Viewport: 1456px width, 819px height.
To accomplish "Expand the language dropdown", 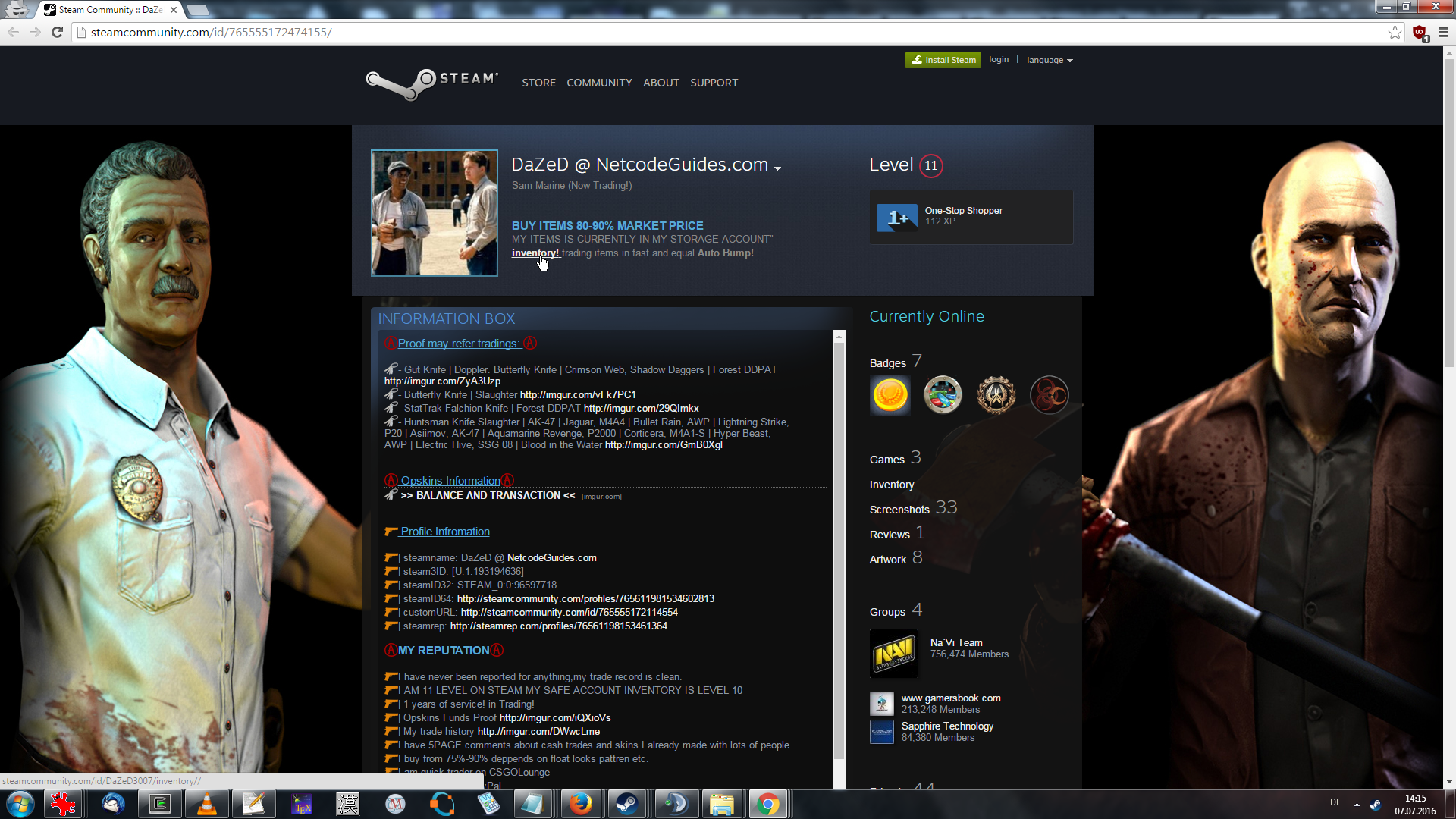I will click(1050, 60).
